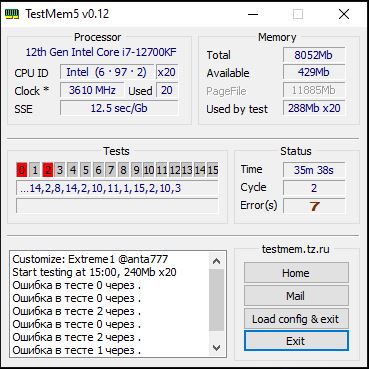369x369 pixels.
Task: Open the testmem.tz.ru link label
Action: click(x=296, y=249)
